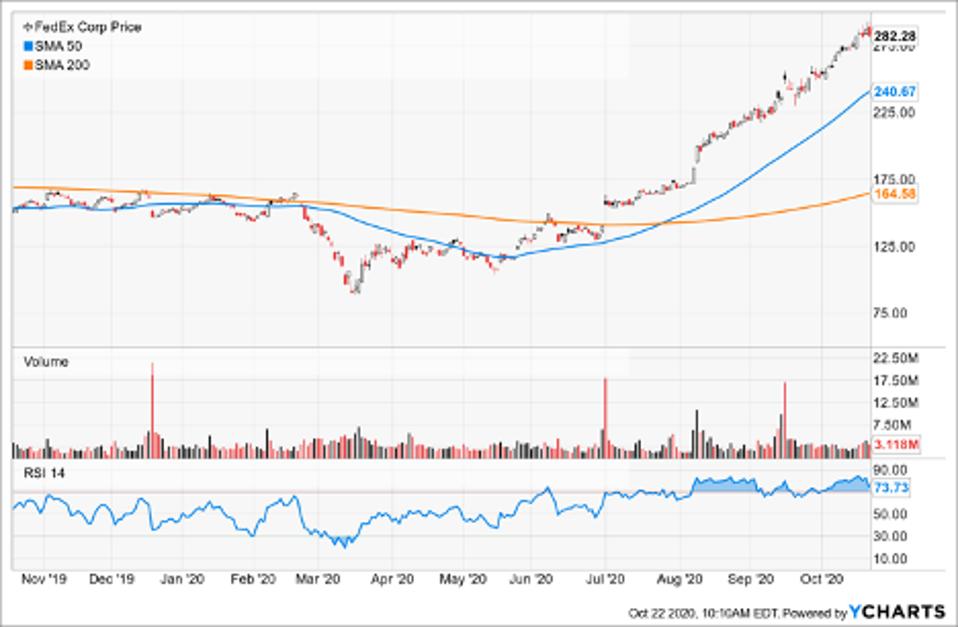Image resolution: width=958 pixels, height=627 pixels.
Task: Select the 282.28 current price label
Action: coord(894,36)
